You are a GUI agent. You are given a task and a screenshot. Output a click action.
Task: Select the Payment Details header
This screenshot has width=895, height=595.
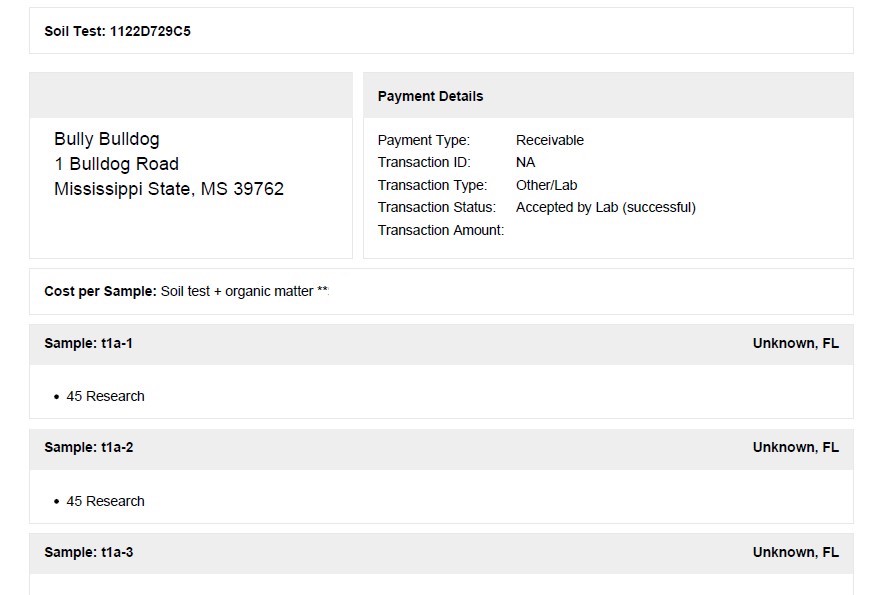click(x=430, y=97)
